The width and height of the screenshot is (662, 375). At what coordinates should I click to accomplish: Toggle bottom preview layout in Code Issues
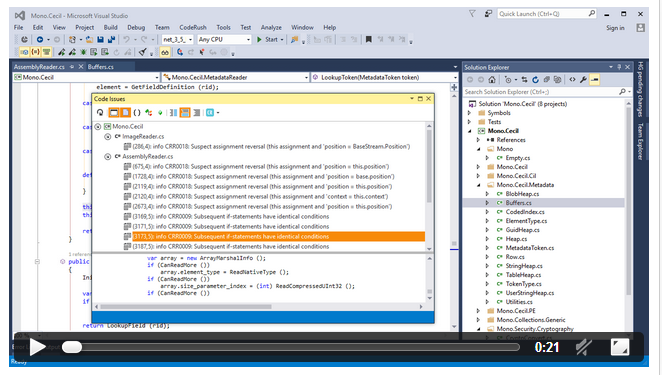pos(185,112)
